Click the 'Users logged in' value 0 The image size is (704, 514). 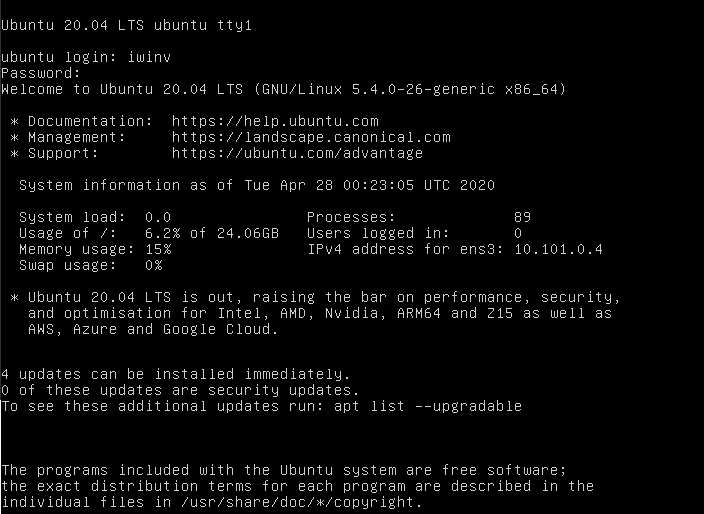coord(518,233)
